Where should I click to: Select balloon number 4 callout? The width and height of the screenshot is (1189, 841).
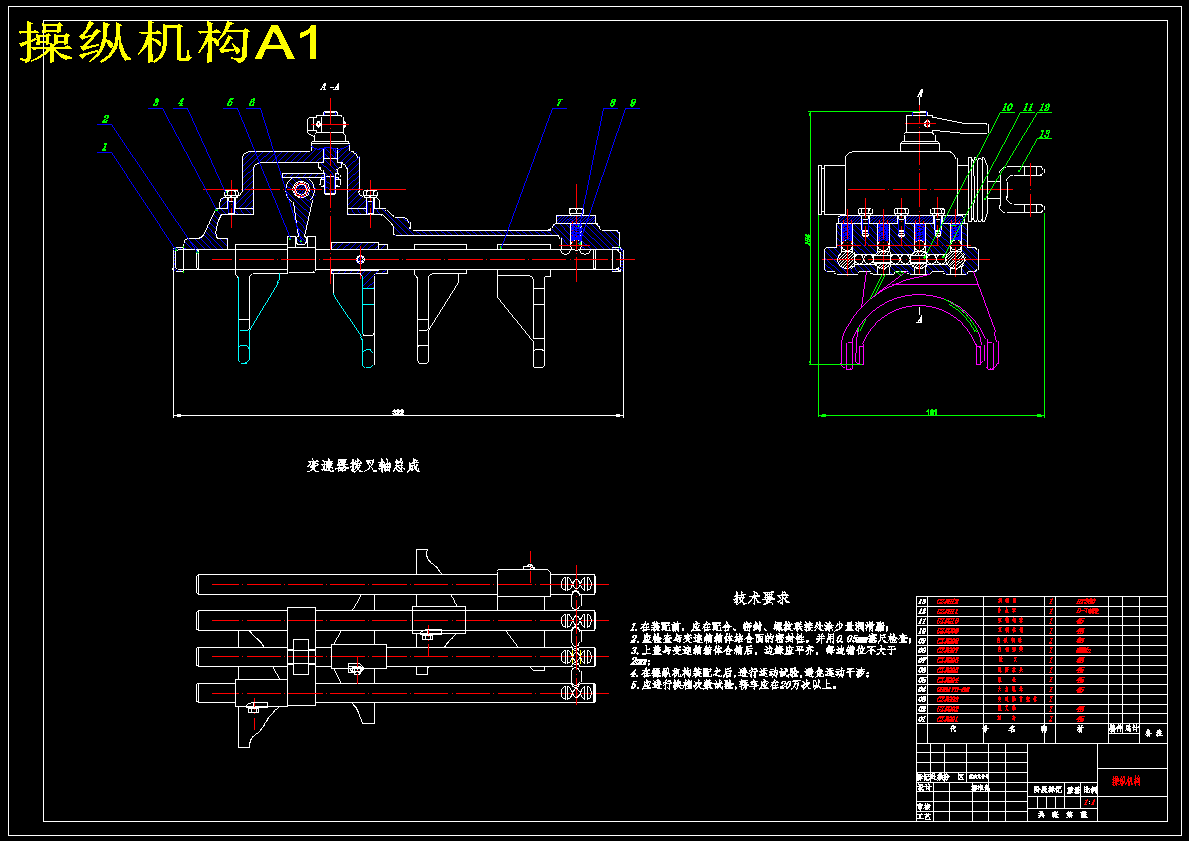click(181, 102)
